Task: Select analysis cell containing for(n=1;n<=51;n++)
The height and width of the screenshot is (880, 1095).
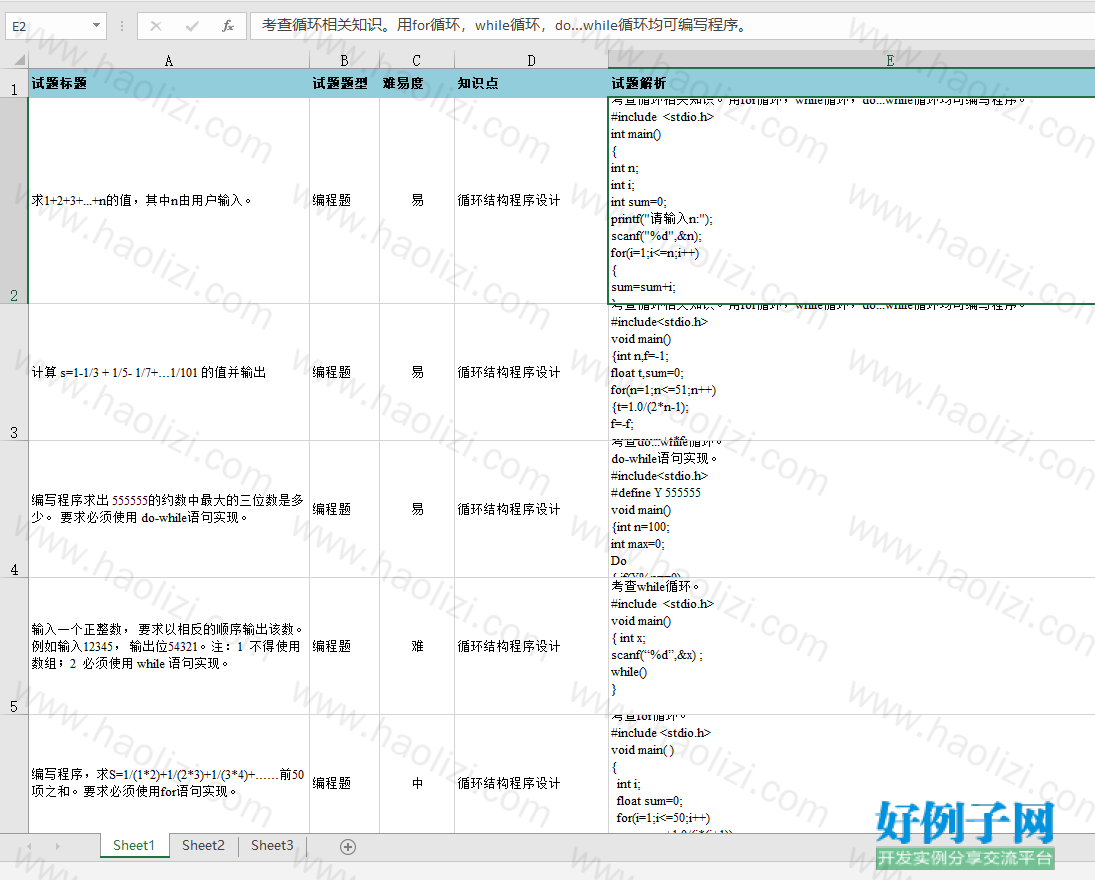Action: pos(852,372)
